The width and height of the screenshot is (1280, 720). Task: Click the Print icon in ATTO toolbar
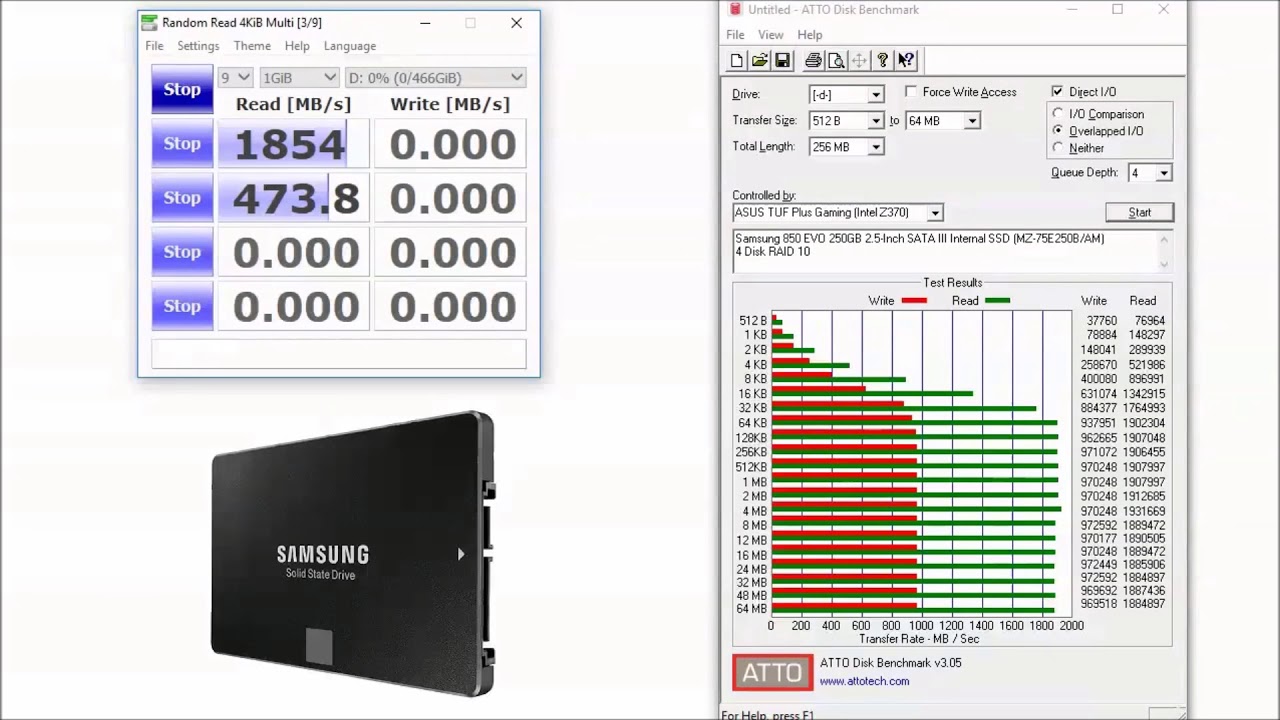pos(813,61)
